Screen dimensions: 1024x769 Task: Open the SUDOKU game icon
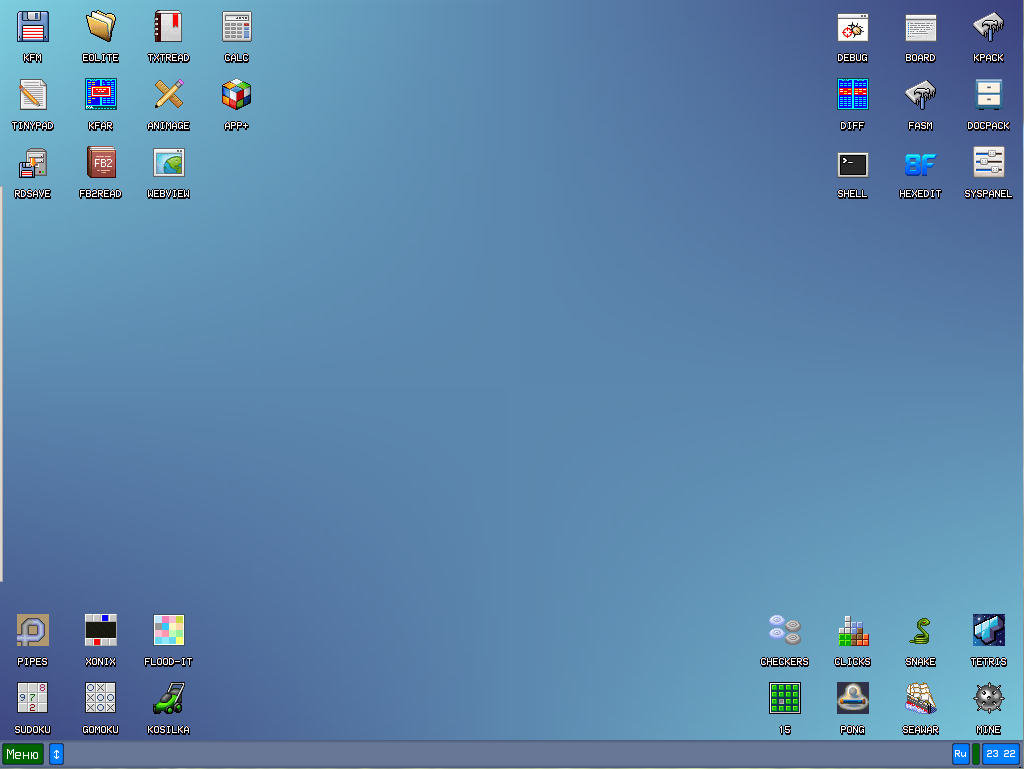coord(33,698)
